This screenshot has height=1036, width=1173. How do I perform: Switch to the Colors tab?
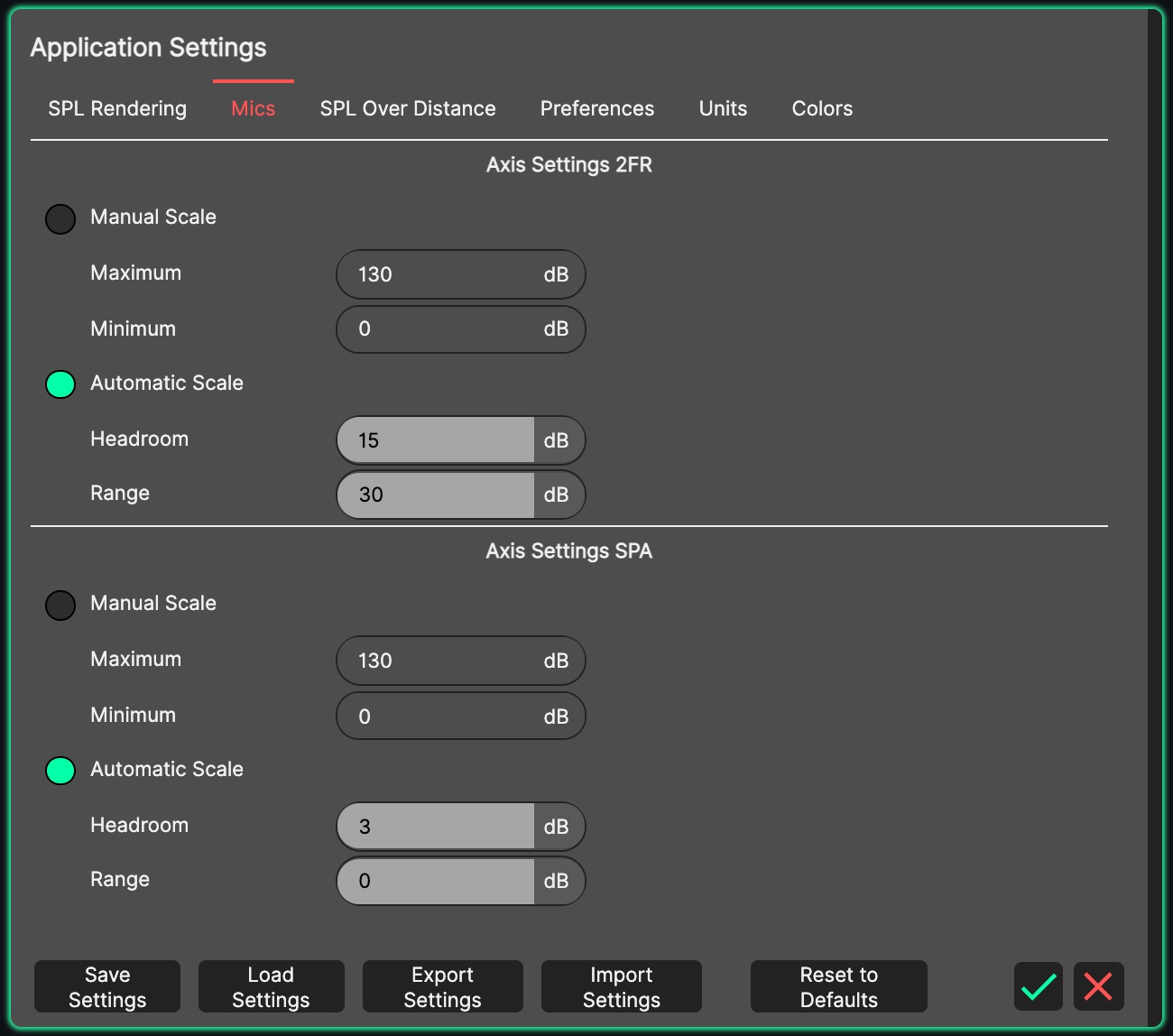tap(822, 108)
